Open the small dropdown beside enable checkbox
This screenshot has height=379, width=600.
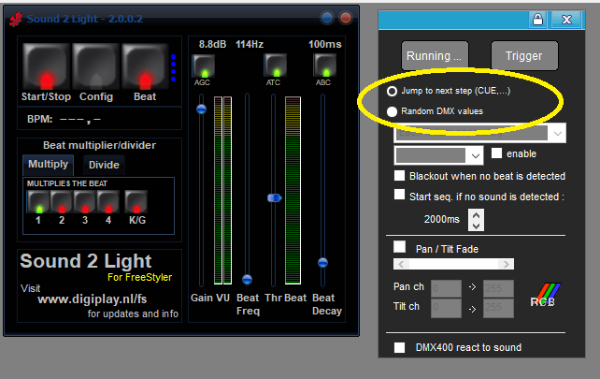(x=439, y=155)
